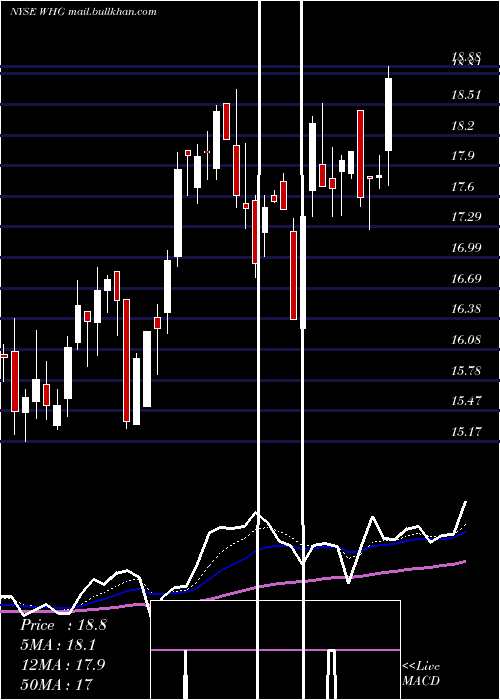Click the 50MA : 17 readout
The height and width of the screenshot is (700, 500).
click(x=56, y=684)
